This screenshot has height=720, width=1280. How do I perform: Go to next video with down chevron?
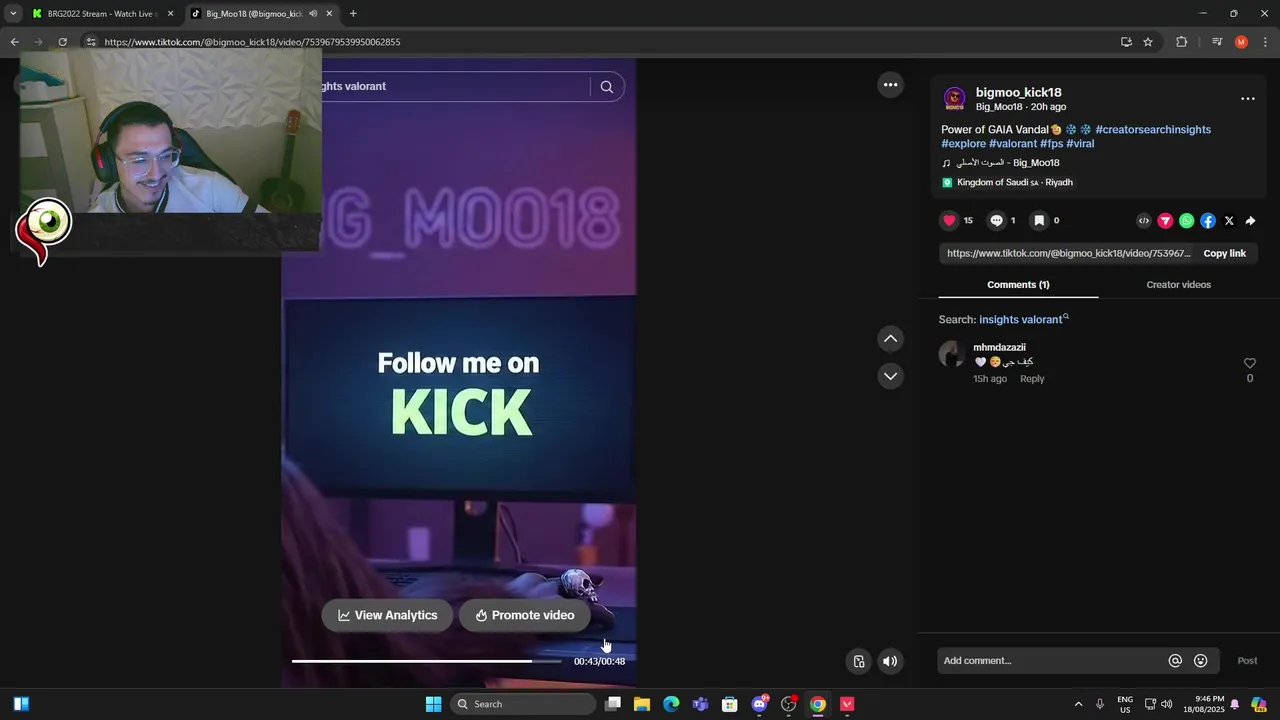[x=890, y=376]
